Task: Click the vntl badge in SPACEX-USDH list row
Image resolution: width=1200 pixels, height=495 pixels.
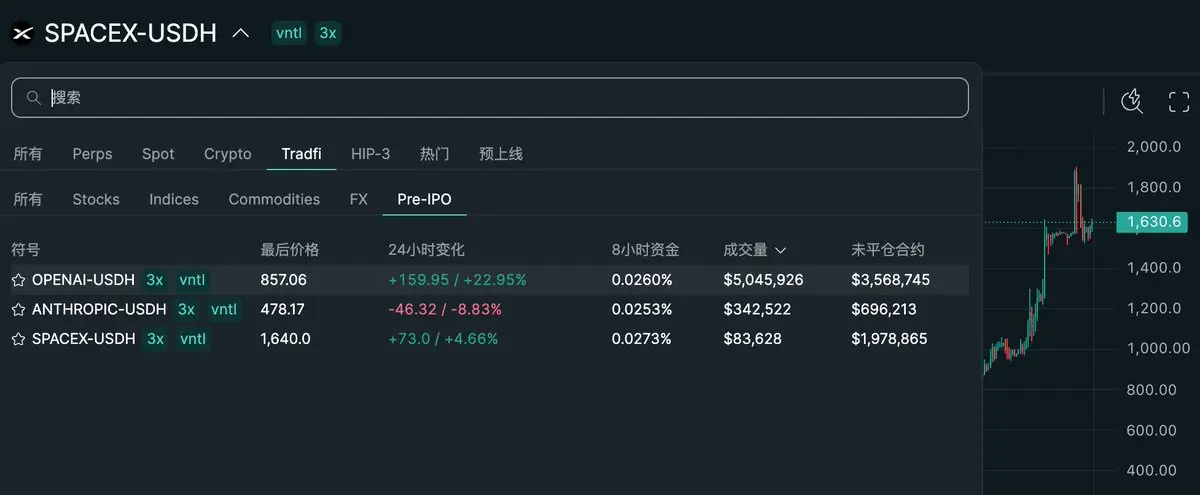Action: coord(193,339)
